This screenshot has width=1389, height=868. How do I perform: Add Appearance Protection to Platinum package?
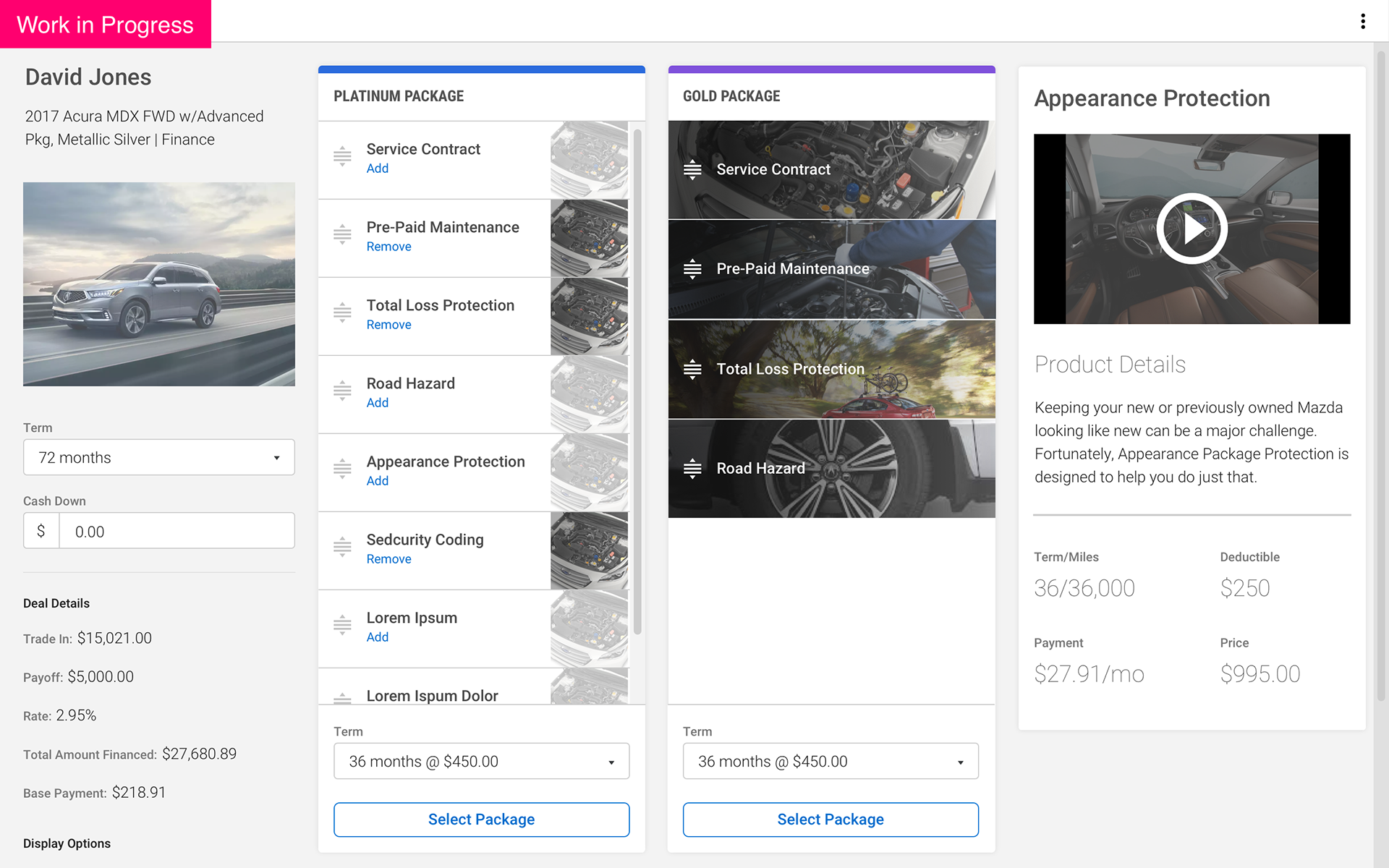(x=378, y=481)
